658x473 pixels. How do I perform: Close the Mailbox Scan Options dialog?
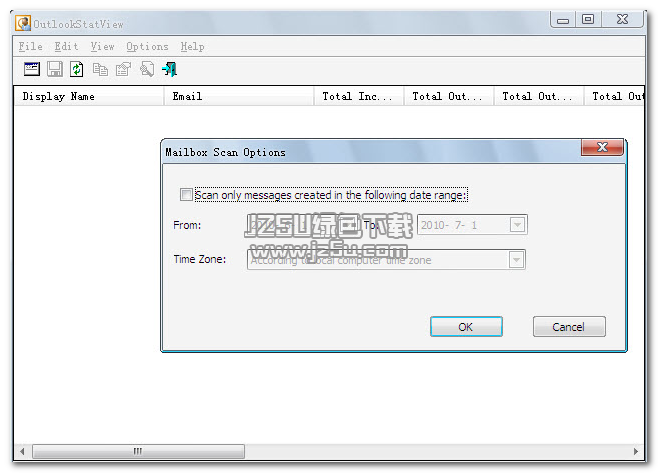[602, 147]
